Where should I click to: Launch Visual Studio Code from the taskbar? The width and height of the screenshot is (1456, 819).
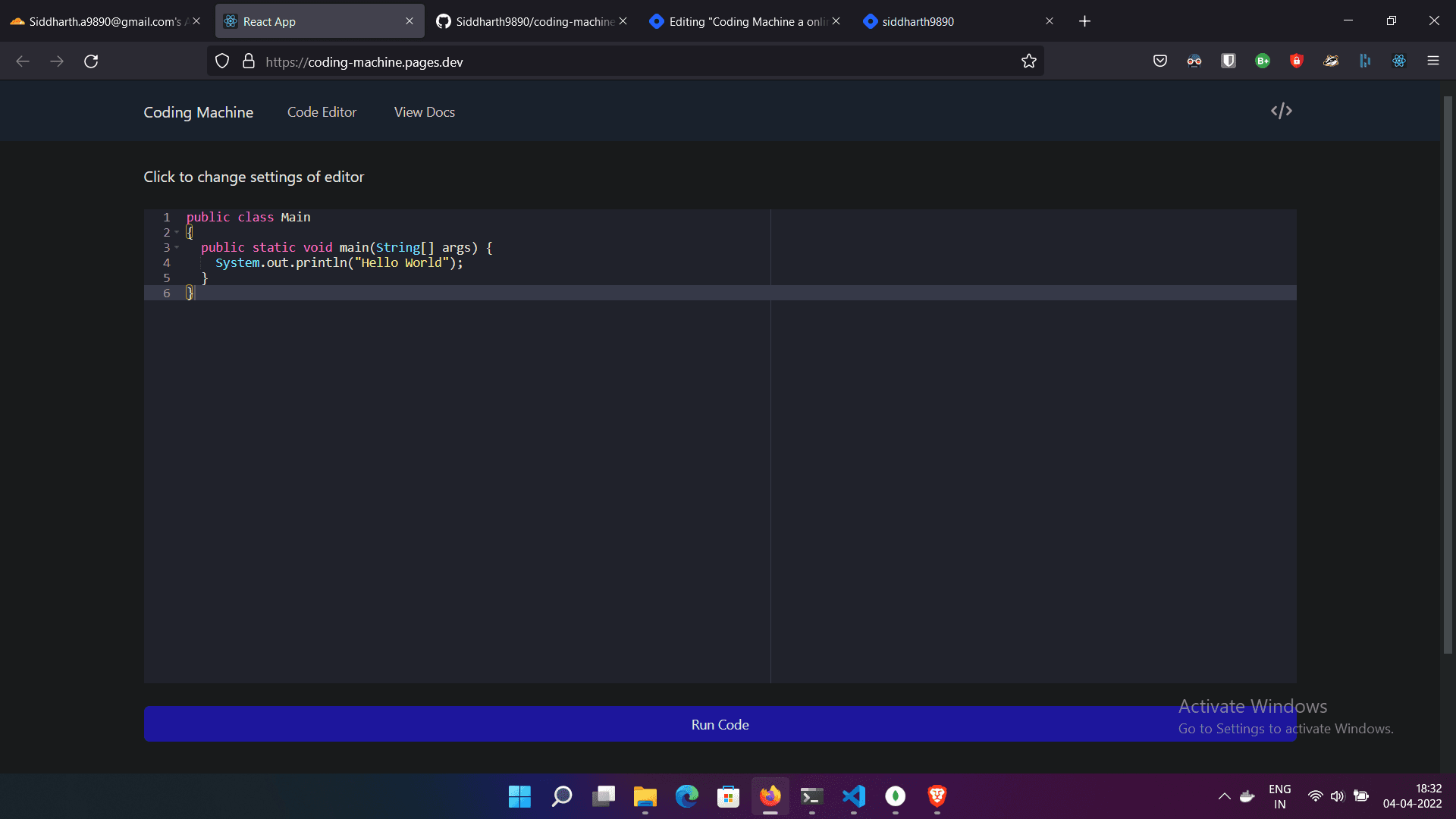click(854, 797)
